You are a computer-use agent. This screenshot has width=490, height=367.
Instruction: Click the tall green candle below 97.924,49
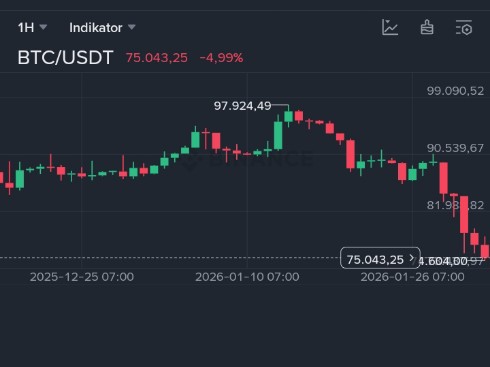point(278,135)
